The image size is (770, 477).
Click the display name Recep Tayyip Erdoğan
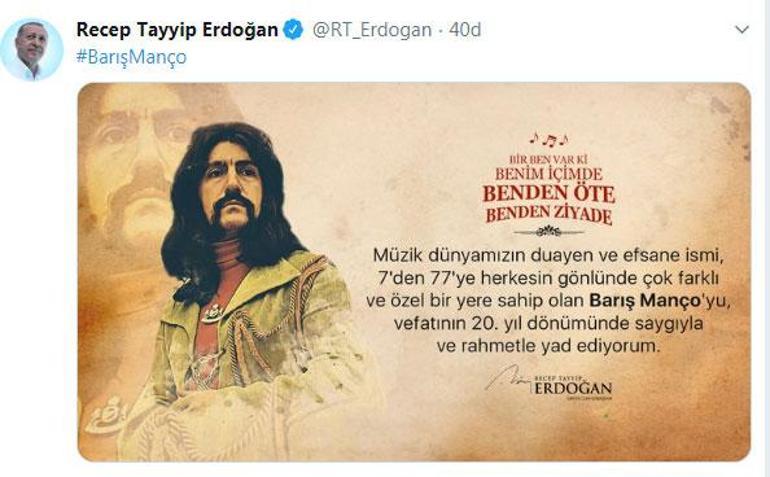point(177,30)
